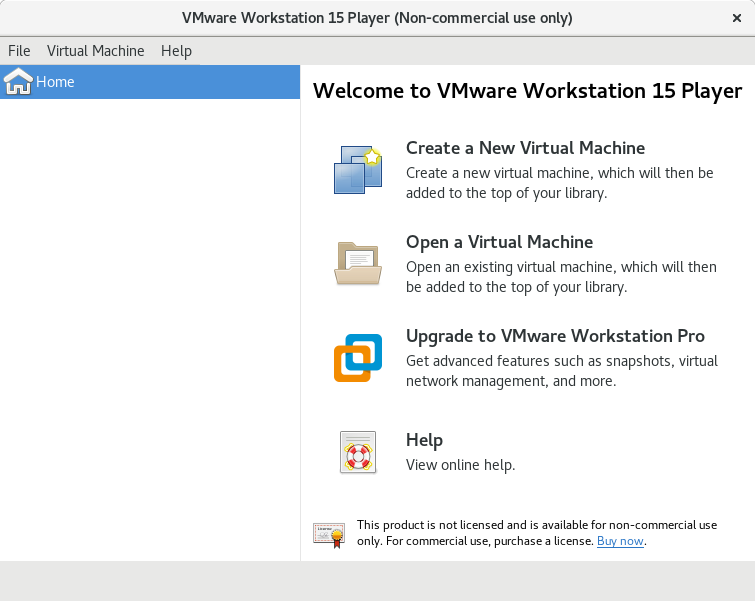Open the File menu
This screenshot has height=601, width=755.
(x=19, y=51)
